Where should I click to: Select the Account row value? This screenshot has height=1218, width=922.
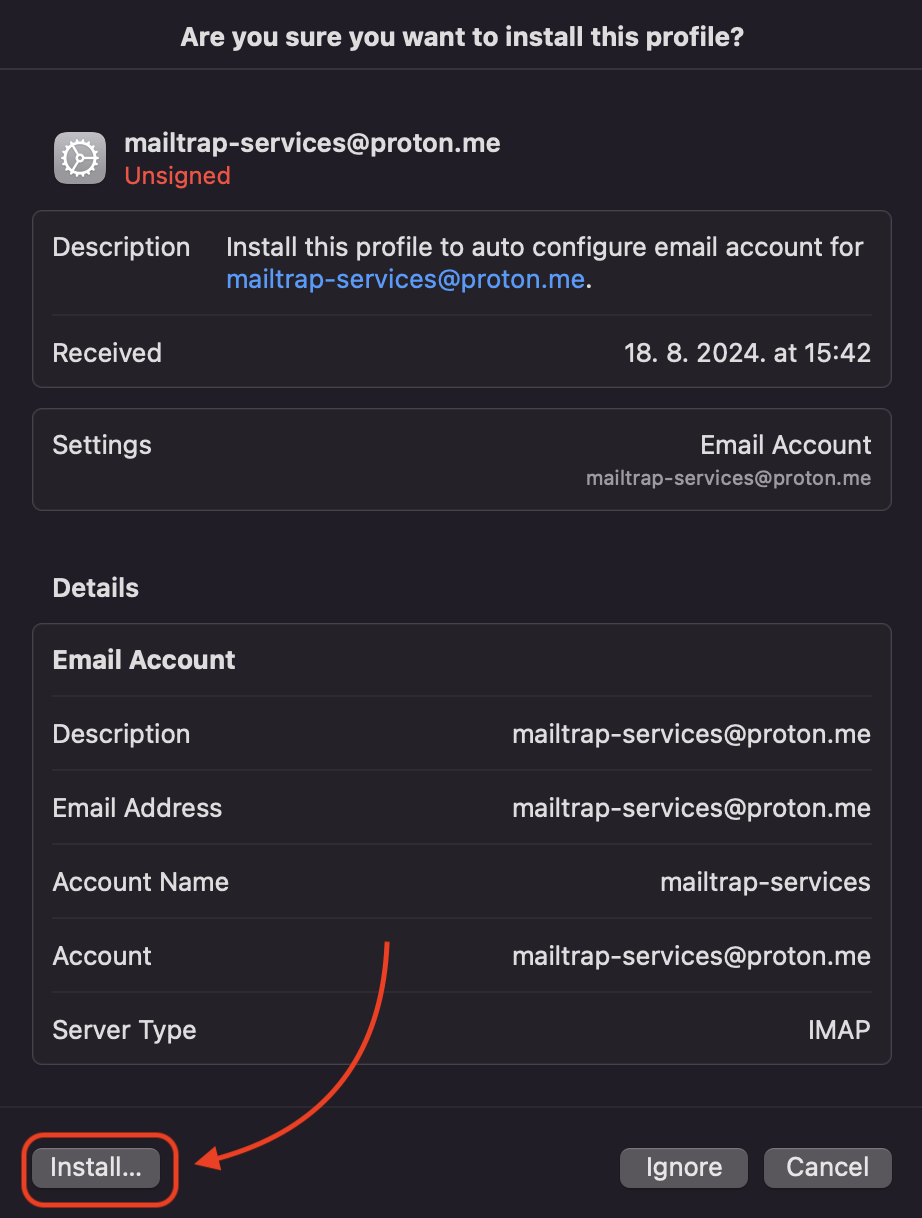(691, 956)
